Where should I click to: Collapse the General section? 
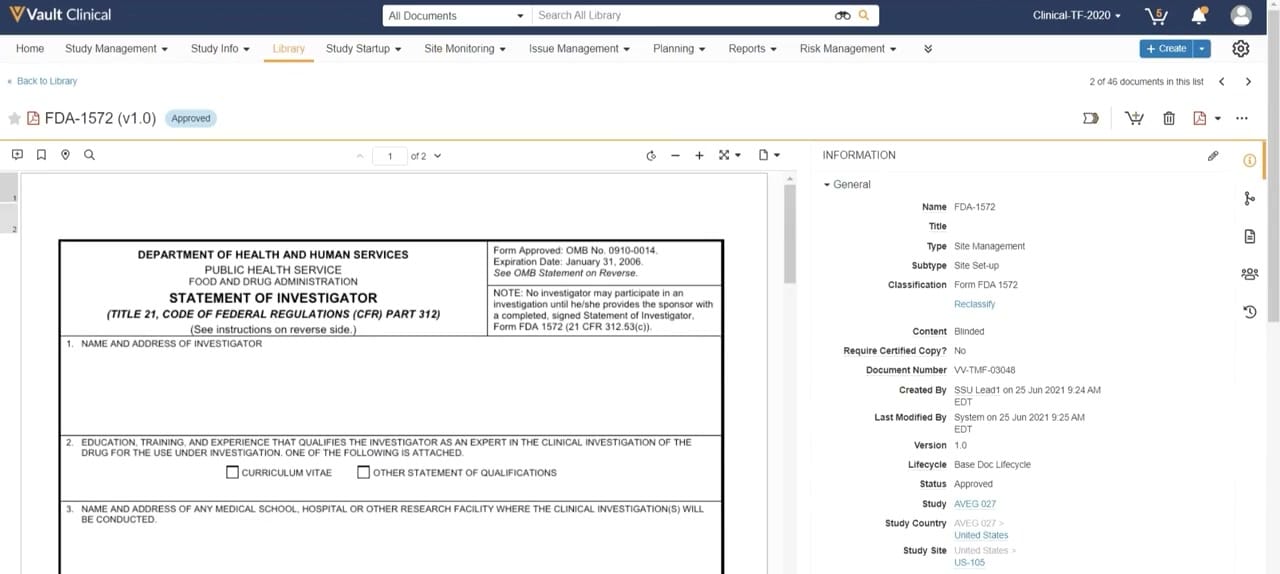coord(847,184)
